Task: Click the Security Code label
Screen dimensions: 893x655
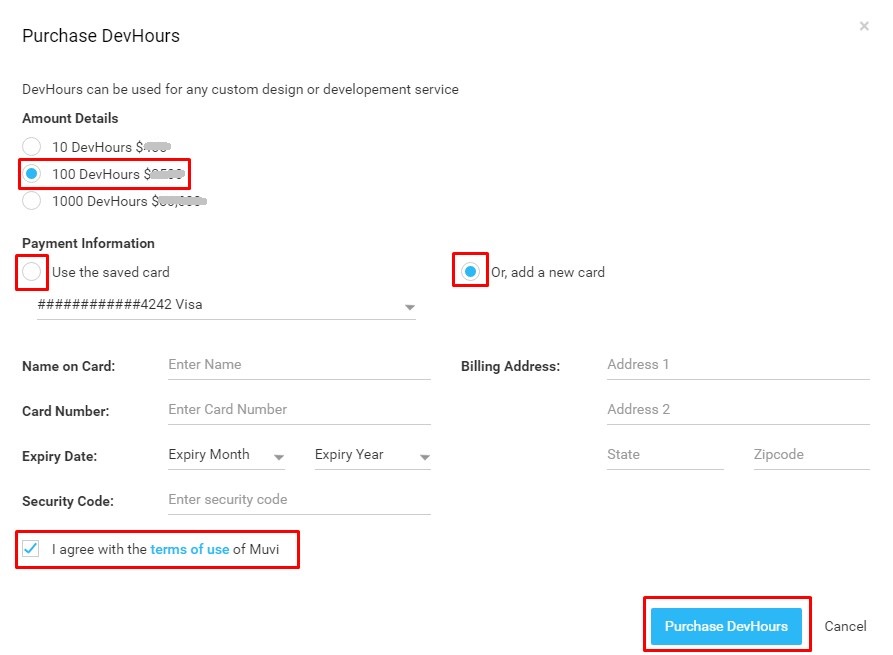Action: click(x=68, y=501)
